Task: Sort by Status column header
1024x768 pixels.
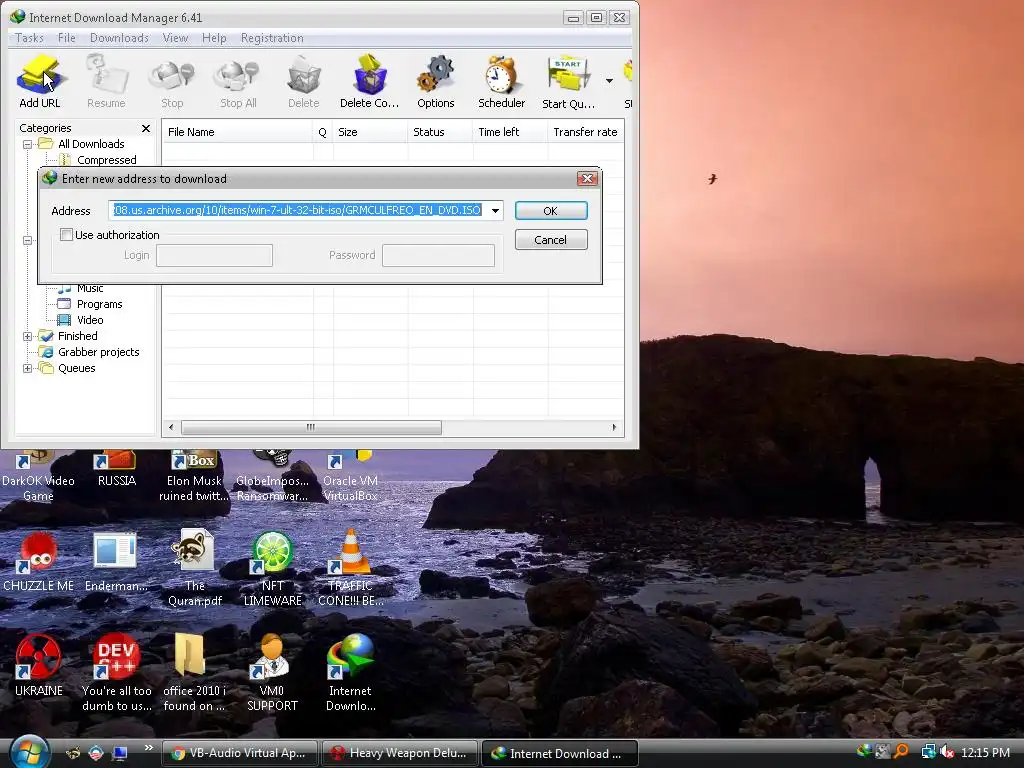Action: (440, 132)
